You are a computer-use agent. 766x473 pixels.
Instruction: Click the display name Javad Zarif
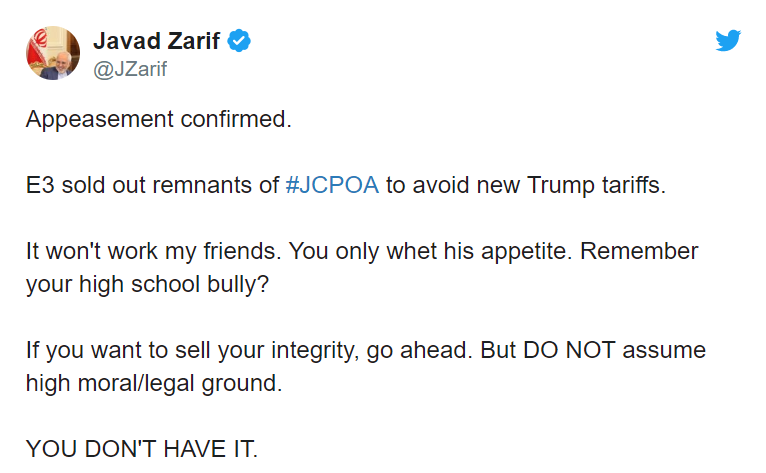point(157,41)
